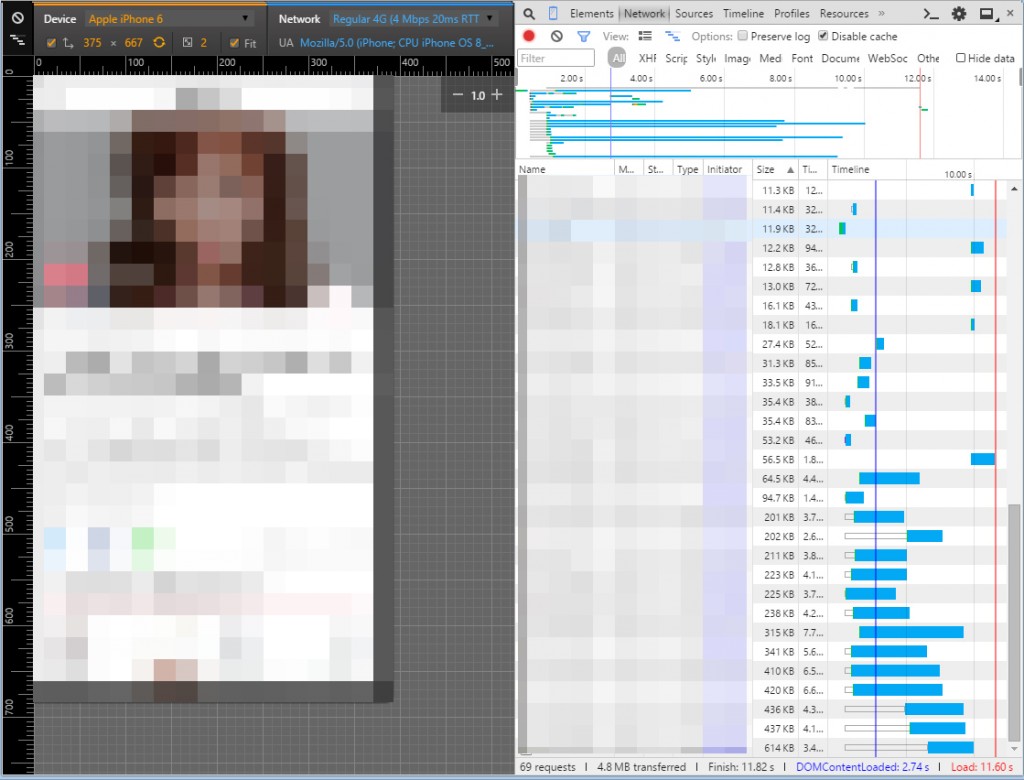Toggle the filter funnel icon
Viewport: 1024px width, 780px height.
pos(584,36)
